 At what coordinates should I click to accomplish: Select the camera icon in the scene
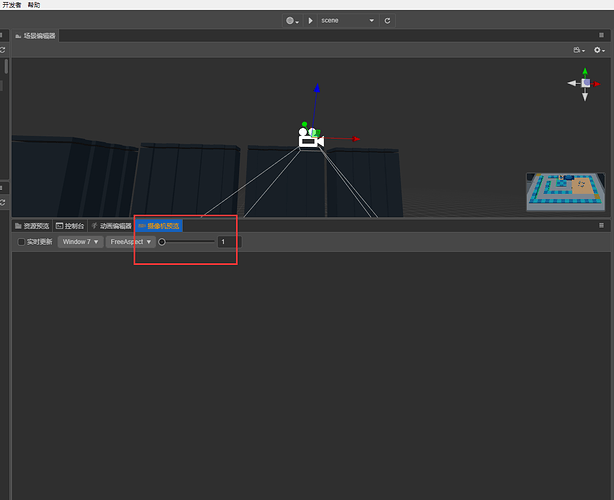311,138
